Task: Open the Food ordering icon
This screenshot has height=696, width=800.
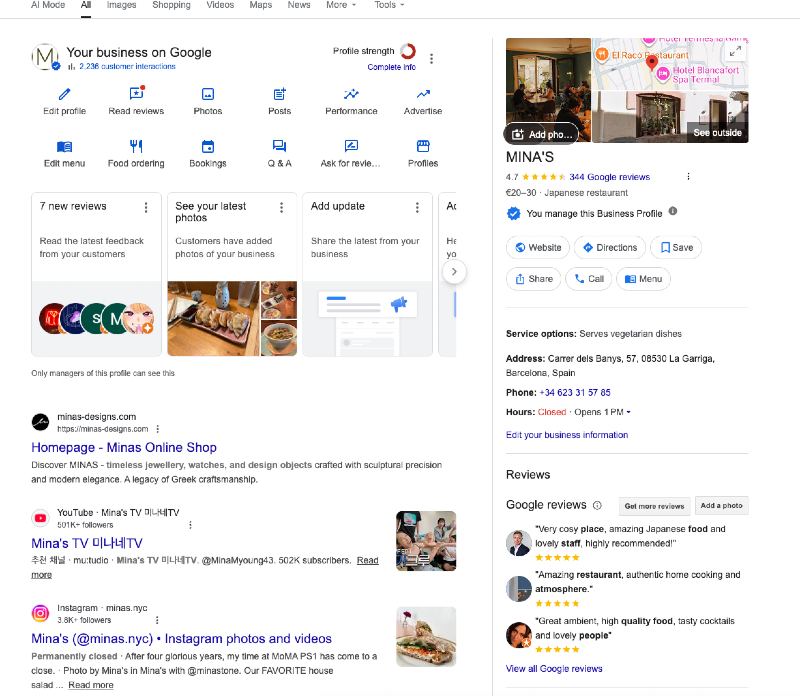Action: 136,146
